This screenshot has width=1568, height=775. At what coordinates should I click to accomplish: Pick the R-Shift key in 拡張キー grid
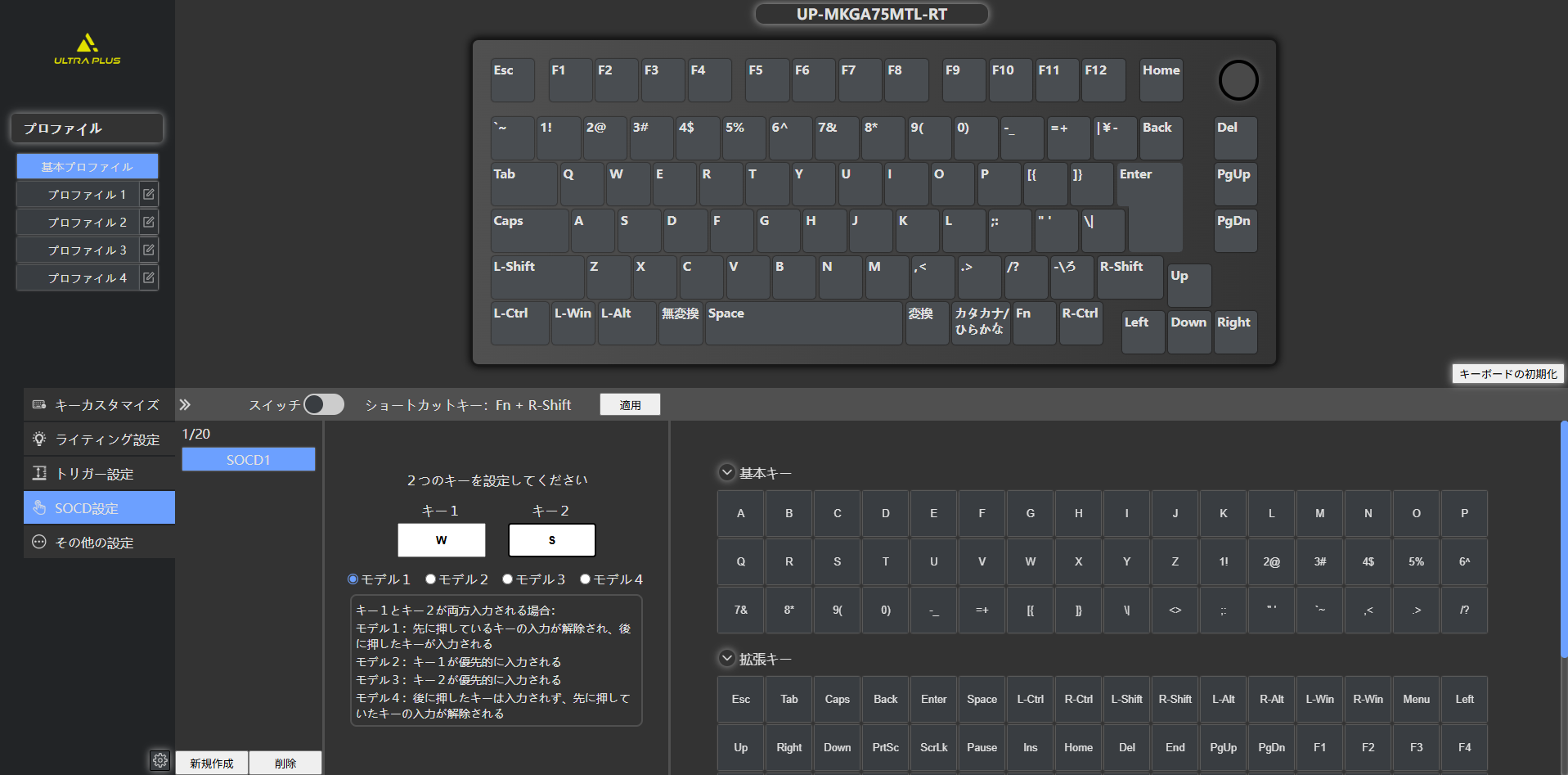[x=1175, y=699]
